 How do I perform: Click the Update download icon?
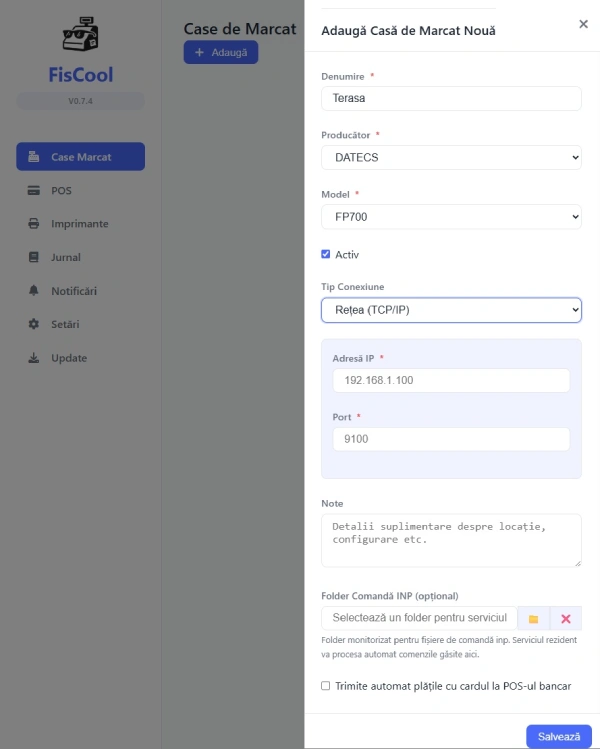(x=33, y=358)
